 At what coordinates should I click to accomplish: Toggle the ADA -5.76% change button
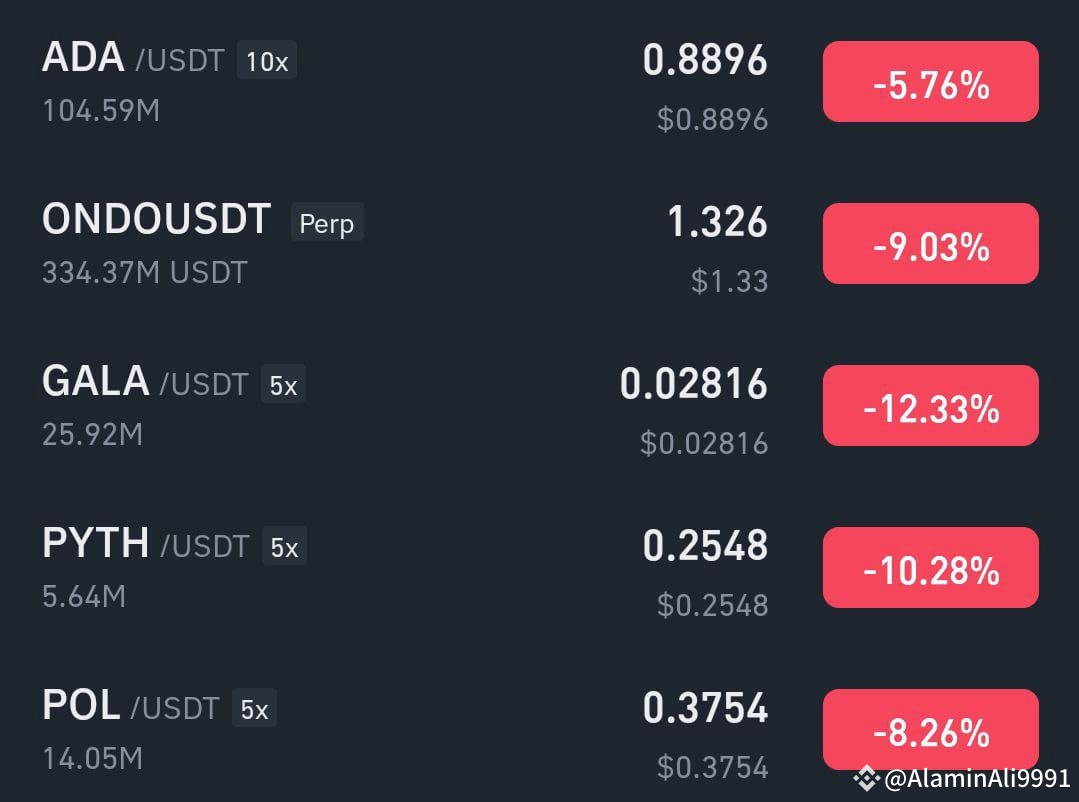click(930, 82)
